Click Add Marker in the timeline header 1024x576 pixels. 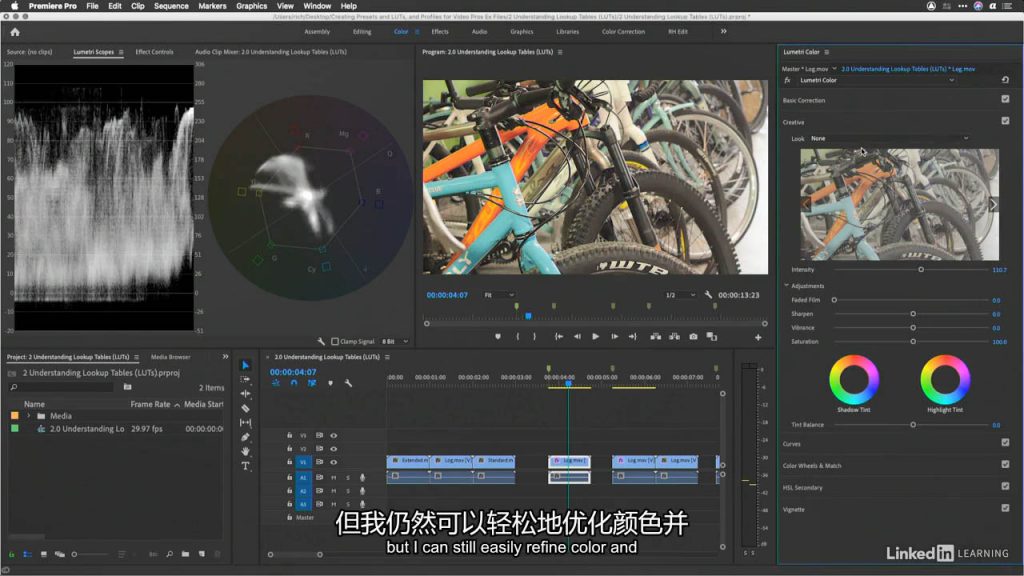coord(330,383)
